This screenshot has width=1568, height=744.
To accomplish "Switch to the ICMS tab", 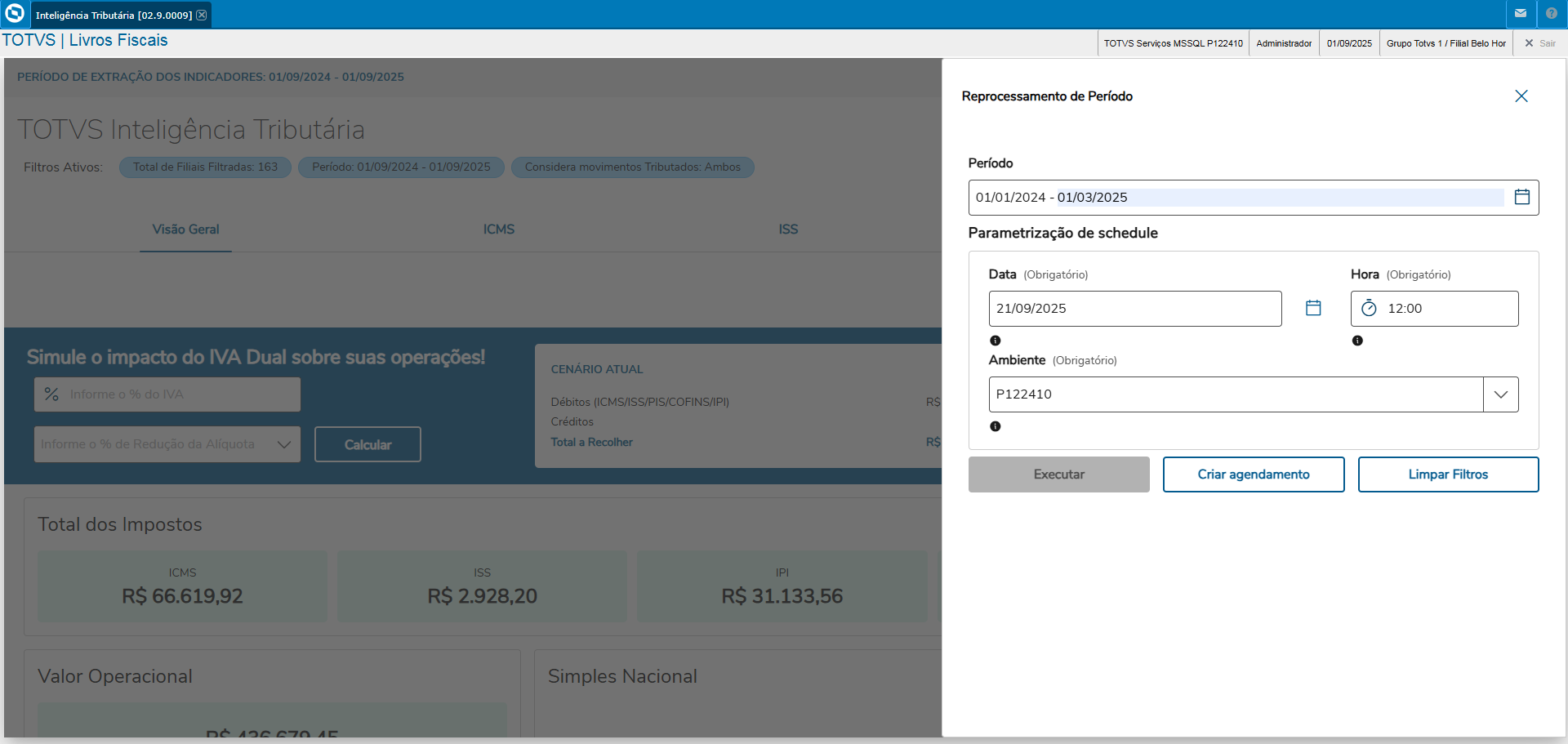I will coord(499,229).
